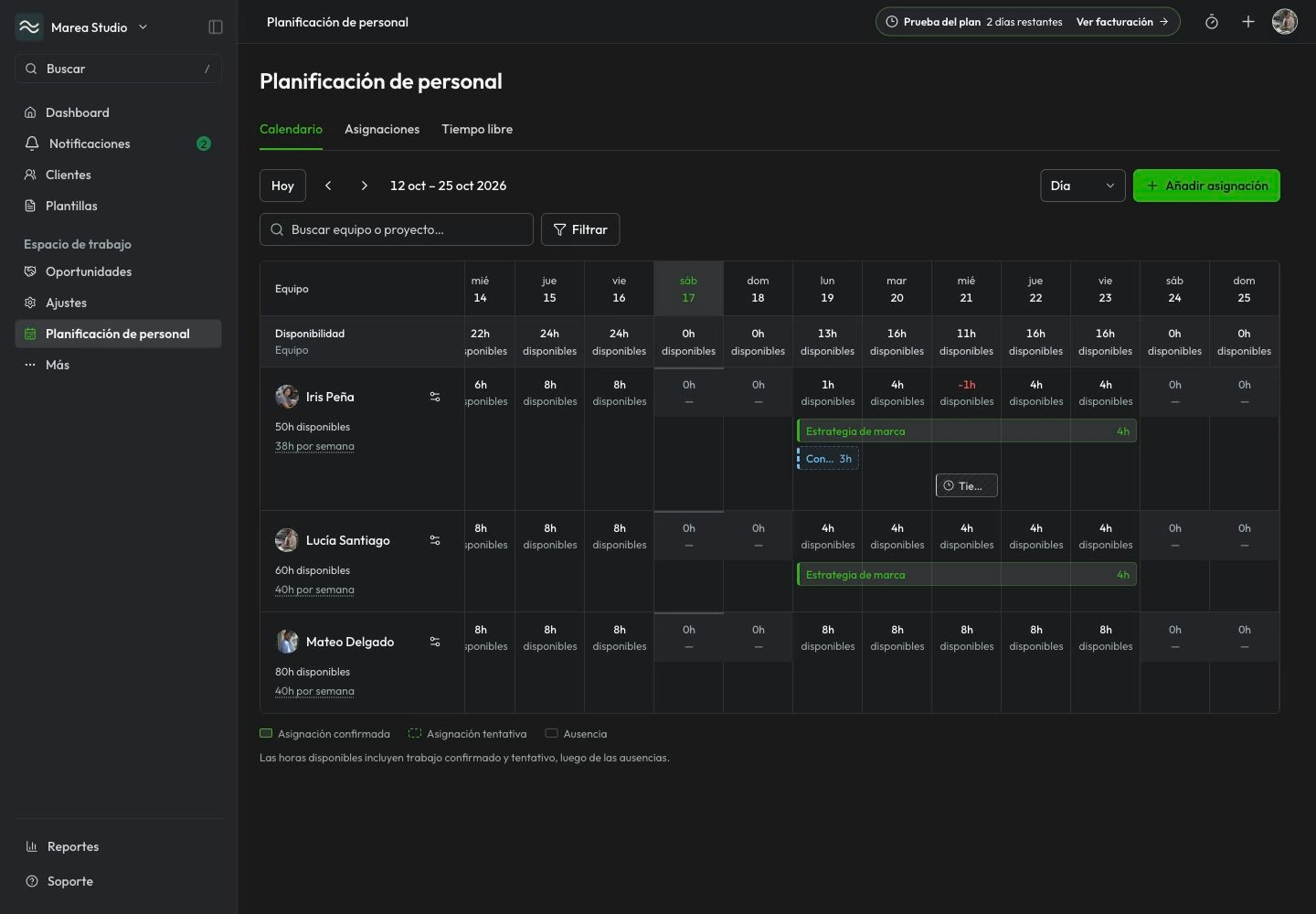Switch to the Tiempo libre tab
1316x914 pixels.
pyautogui.click(x=477, y=130)
